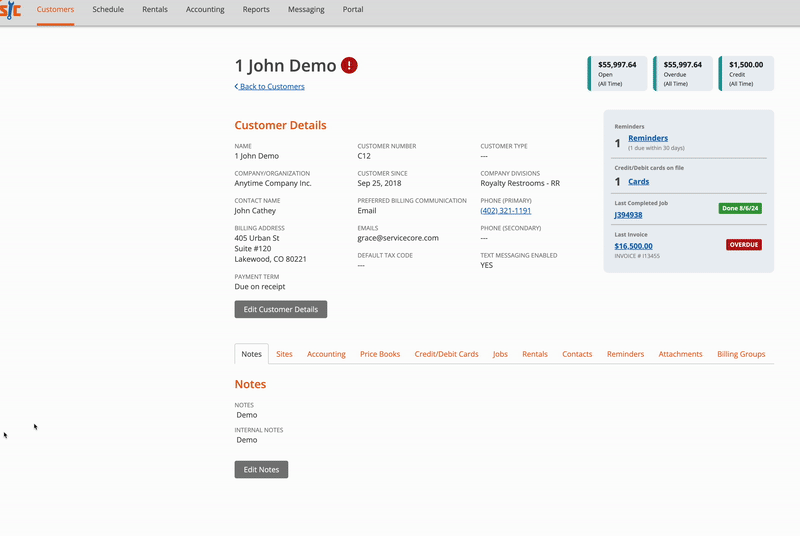Click Edit Customer Details button
Image resolution: width=800 pixels, height=536 pixels.
[281, 309]
